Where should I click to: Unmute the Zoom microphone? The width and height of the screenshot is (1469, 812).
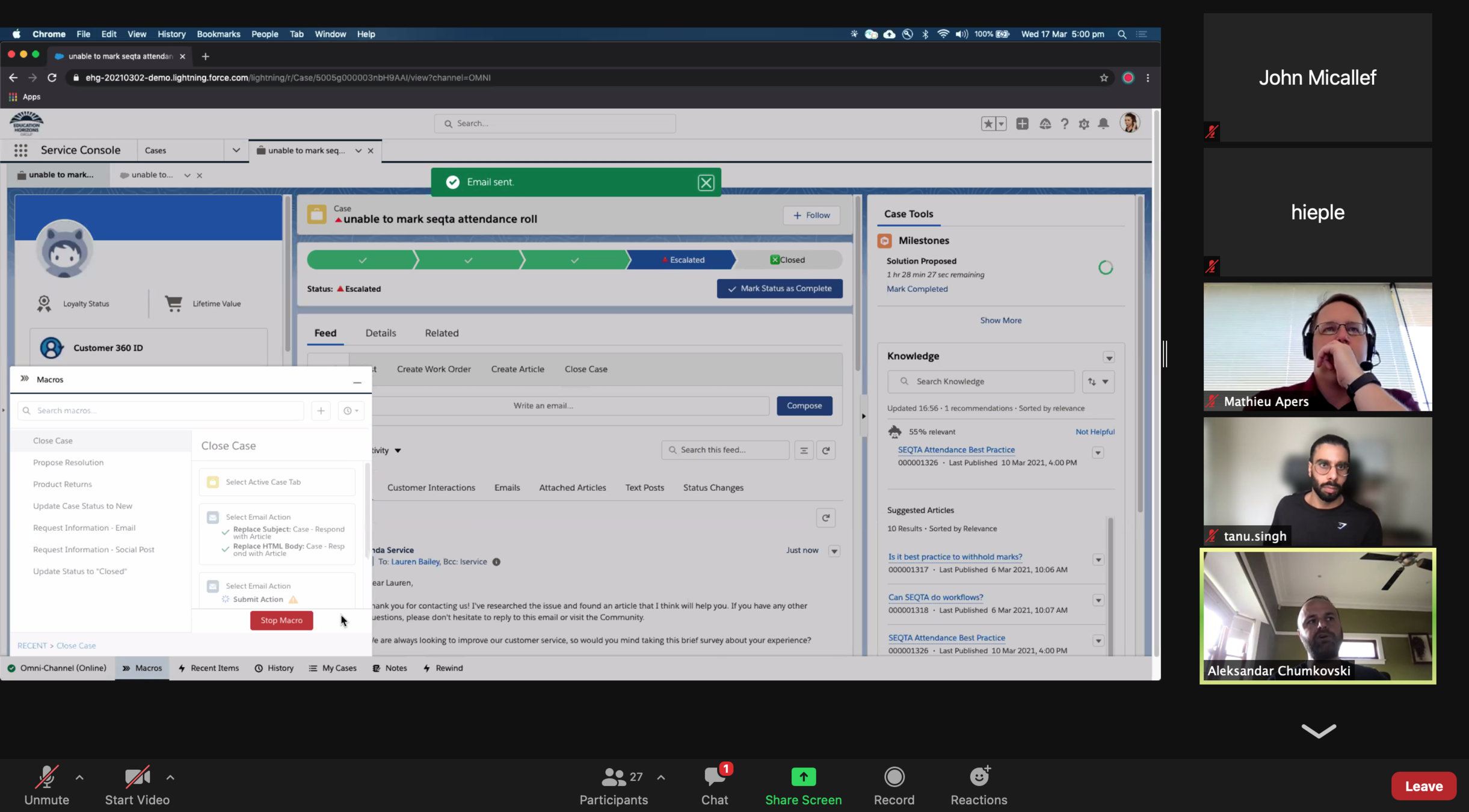(x=46, y=785)
